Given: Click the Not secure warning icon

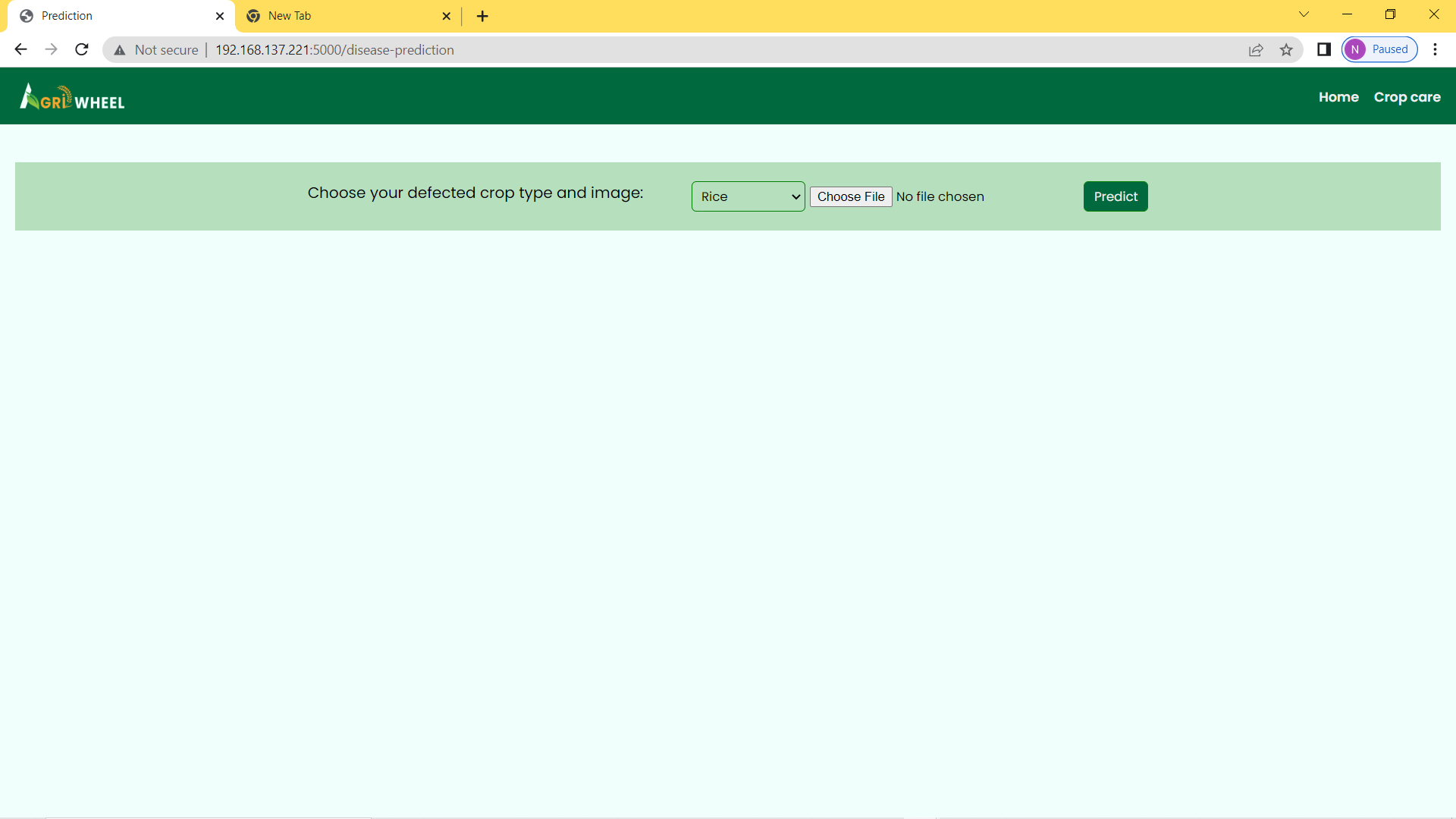Looking at the screenshot, I should point(120,50).
